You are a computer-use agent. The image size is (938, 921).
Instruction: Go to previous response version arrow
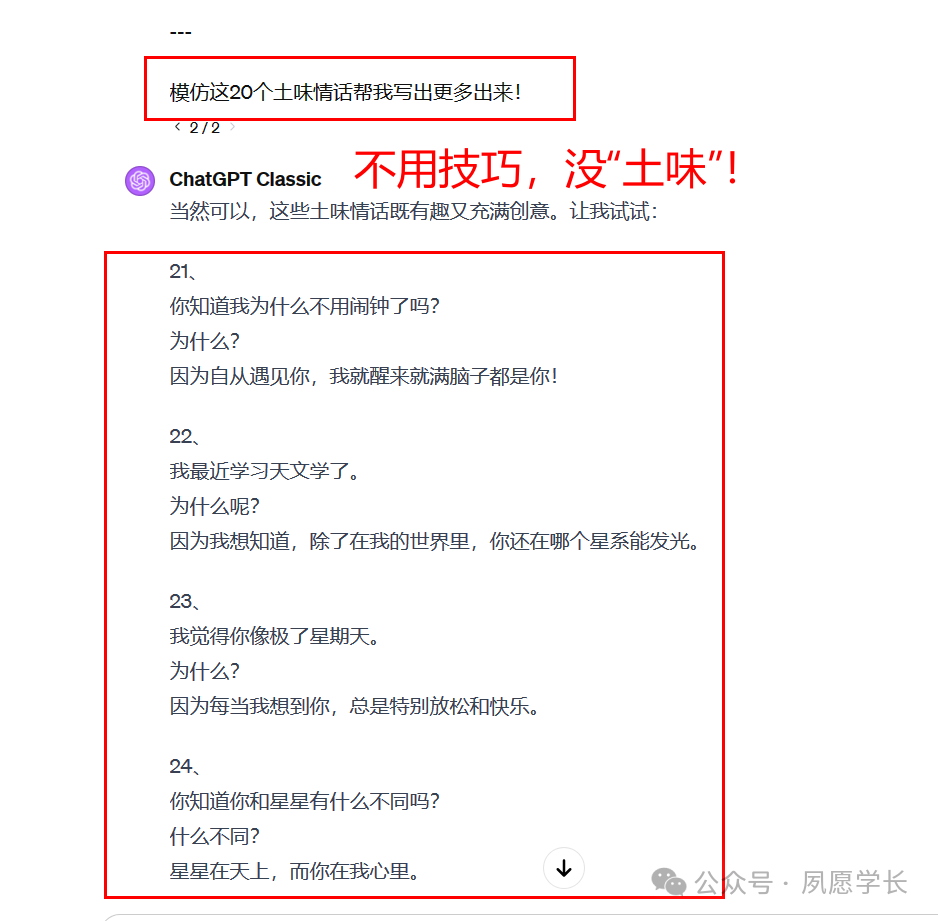tap(178, 127)
